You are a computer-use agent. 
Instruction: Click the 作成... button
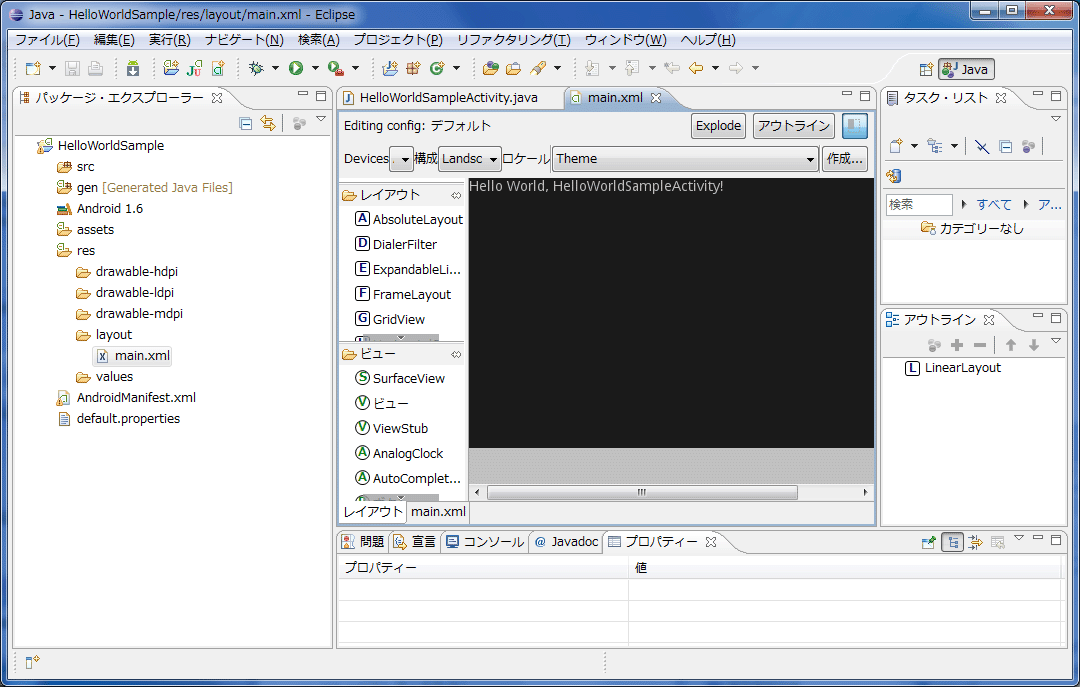(844, 159)
